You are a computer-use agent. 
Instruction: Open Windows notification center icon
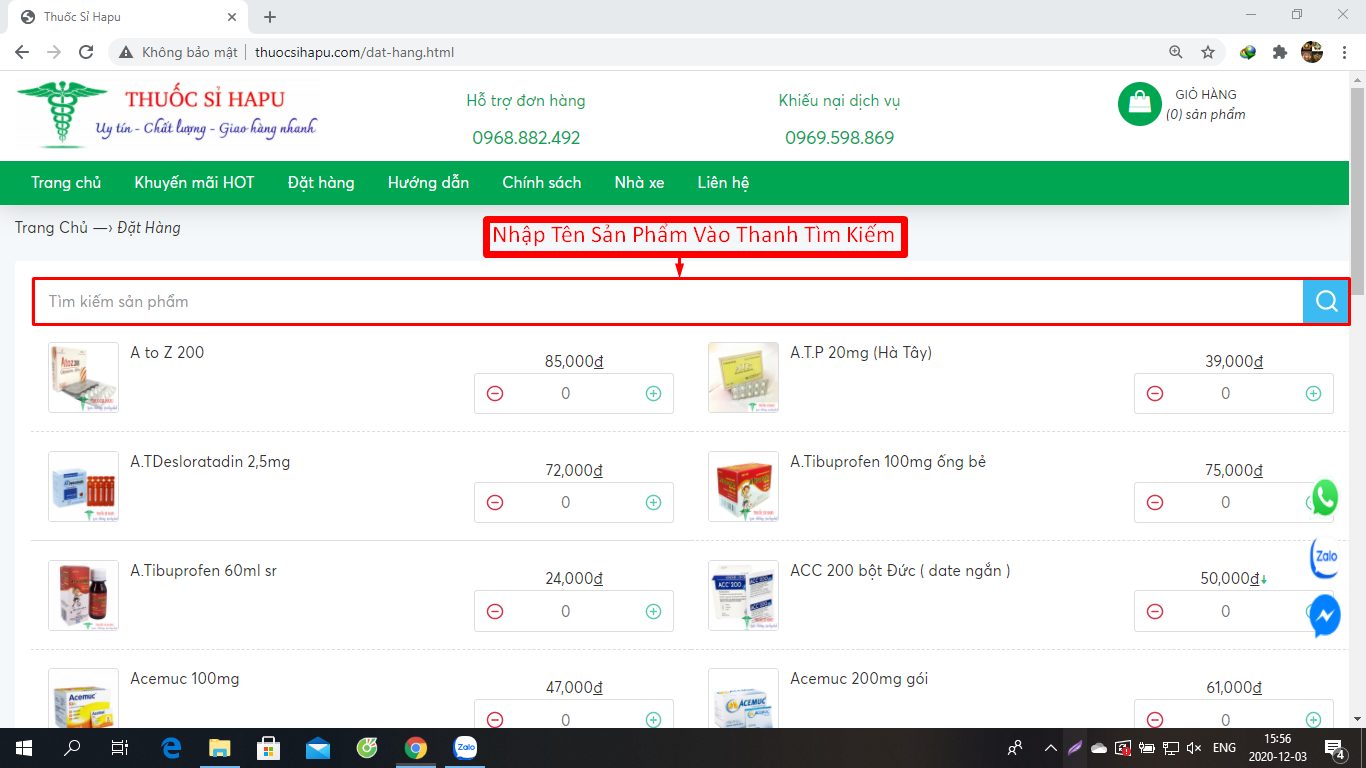[x=1335, y=747]
